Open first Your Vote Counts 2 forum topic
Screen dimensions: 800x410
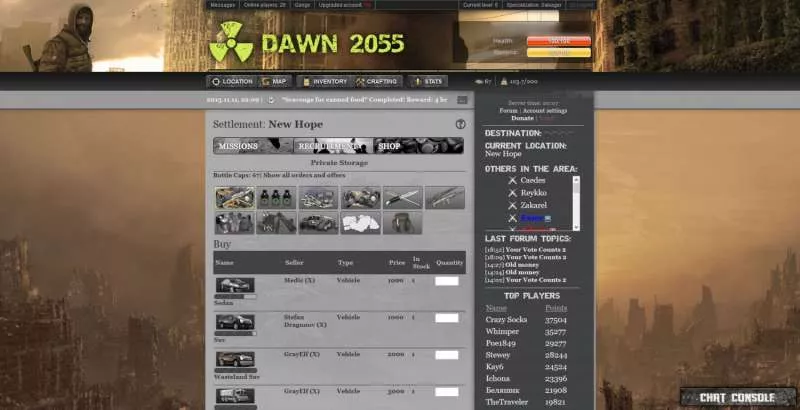(536, 250)
